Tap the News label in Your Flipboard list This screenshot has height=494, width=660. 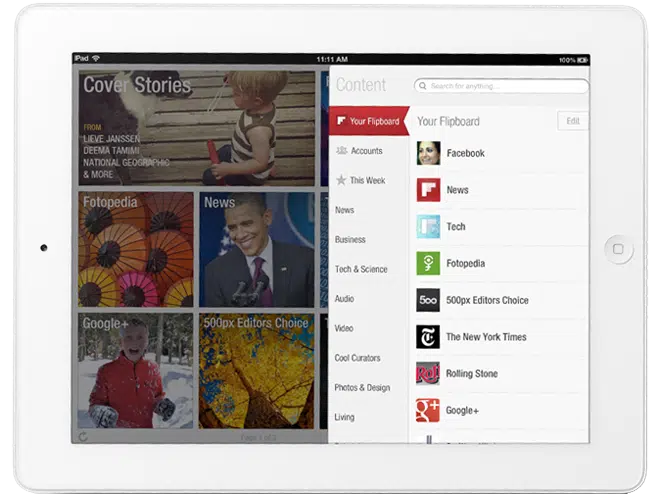pyautogui.click(x=458, y=190)
